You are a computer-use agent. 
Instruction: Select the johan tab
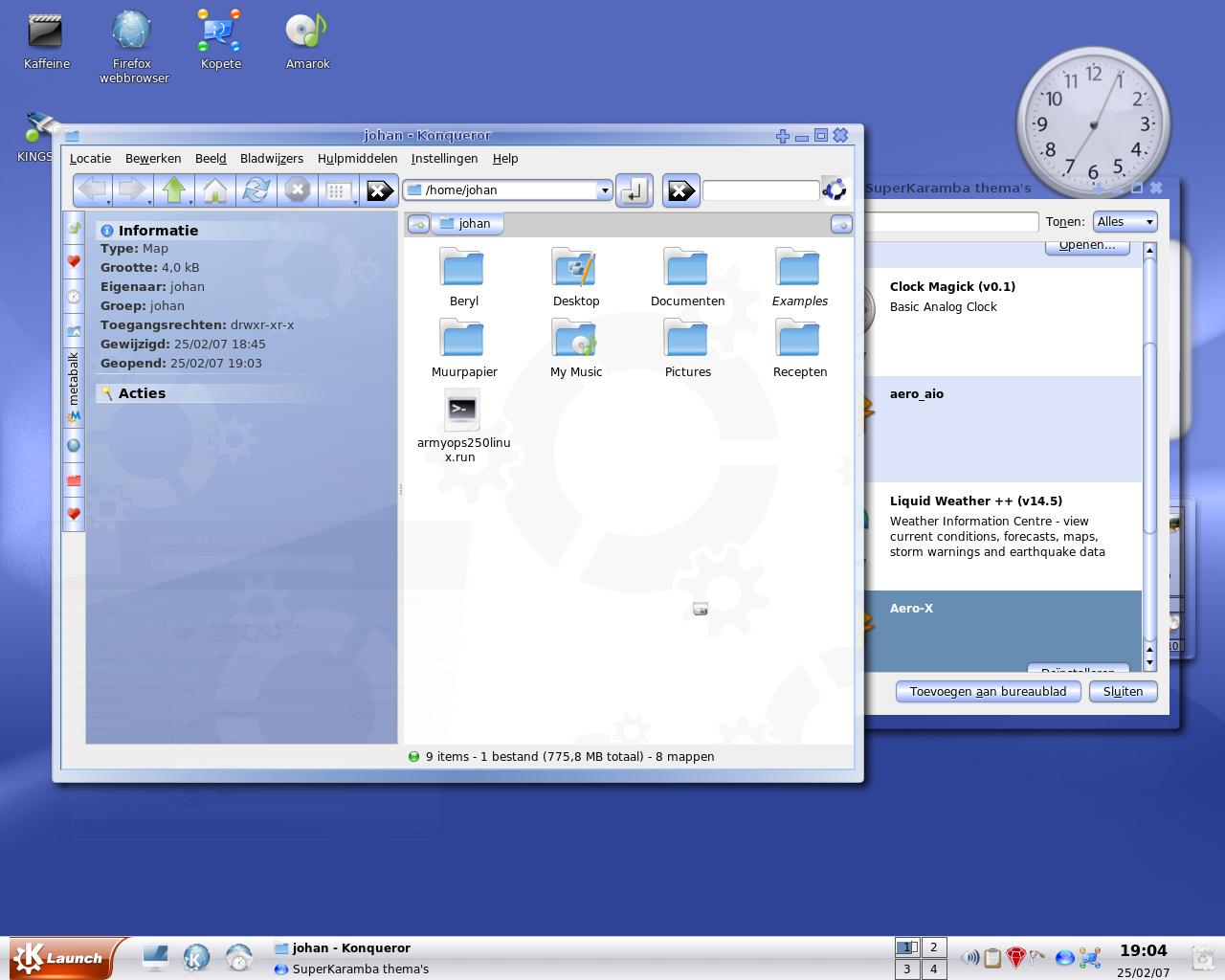point(466,224)
